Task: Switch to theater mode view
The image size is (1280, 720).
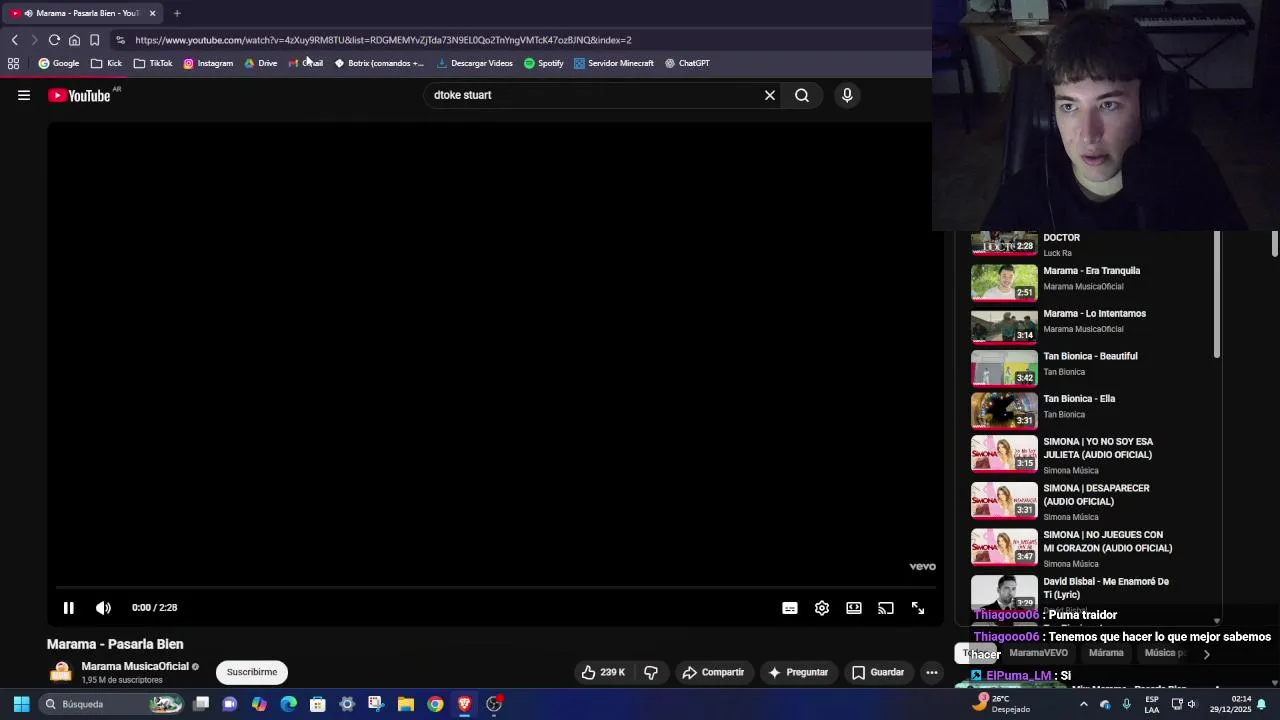Action: (854, 608)
